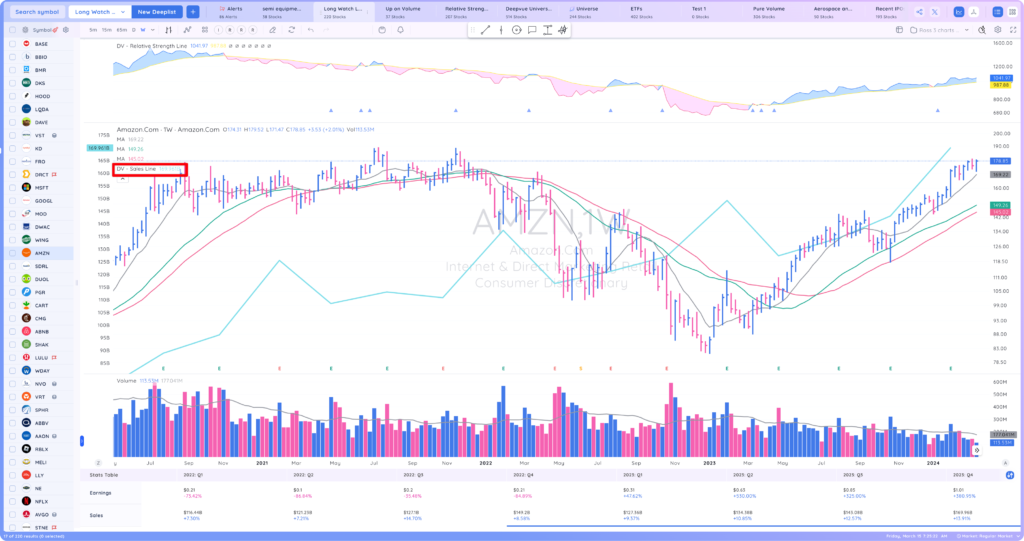Screen dimensions: 1024x541
Task: Open the clipboard icon next to the bell
Action: [382, 30]
